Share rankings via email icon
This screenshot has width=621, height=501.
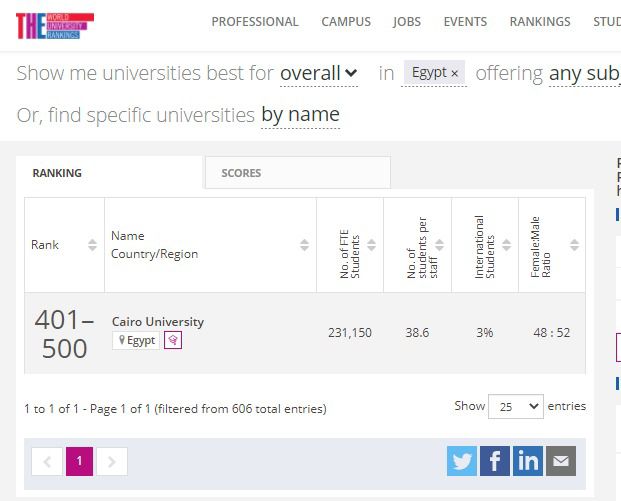point(561,460)
